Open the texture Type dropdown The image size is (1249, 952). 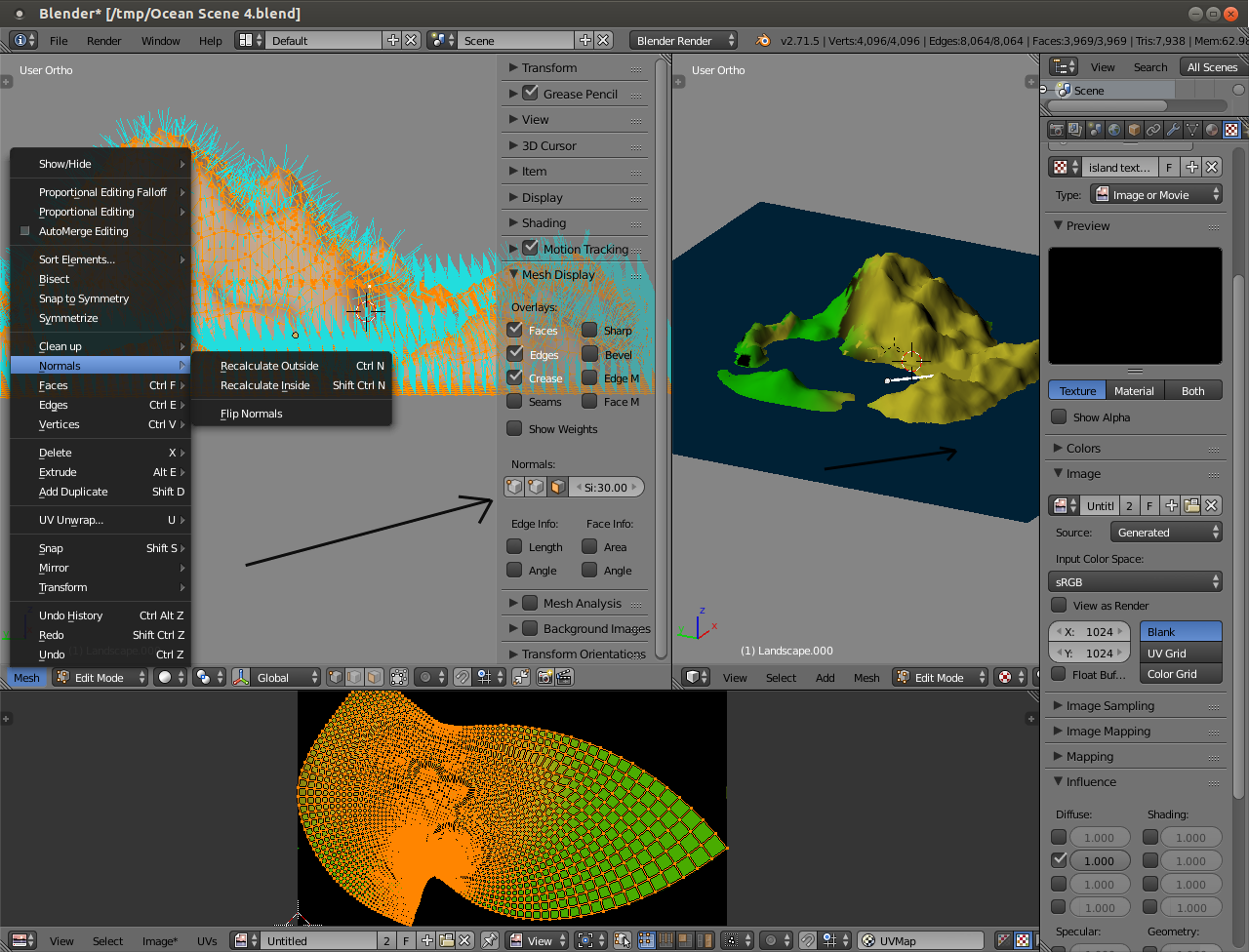coord(1156,194)
